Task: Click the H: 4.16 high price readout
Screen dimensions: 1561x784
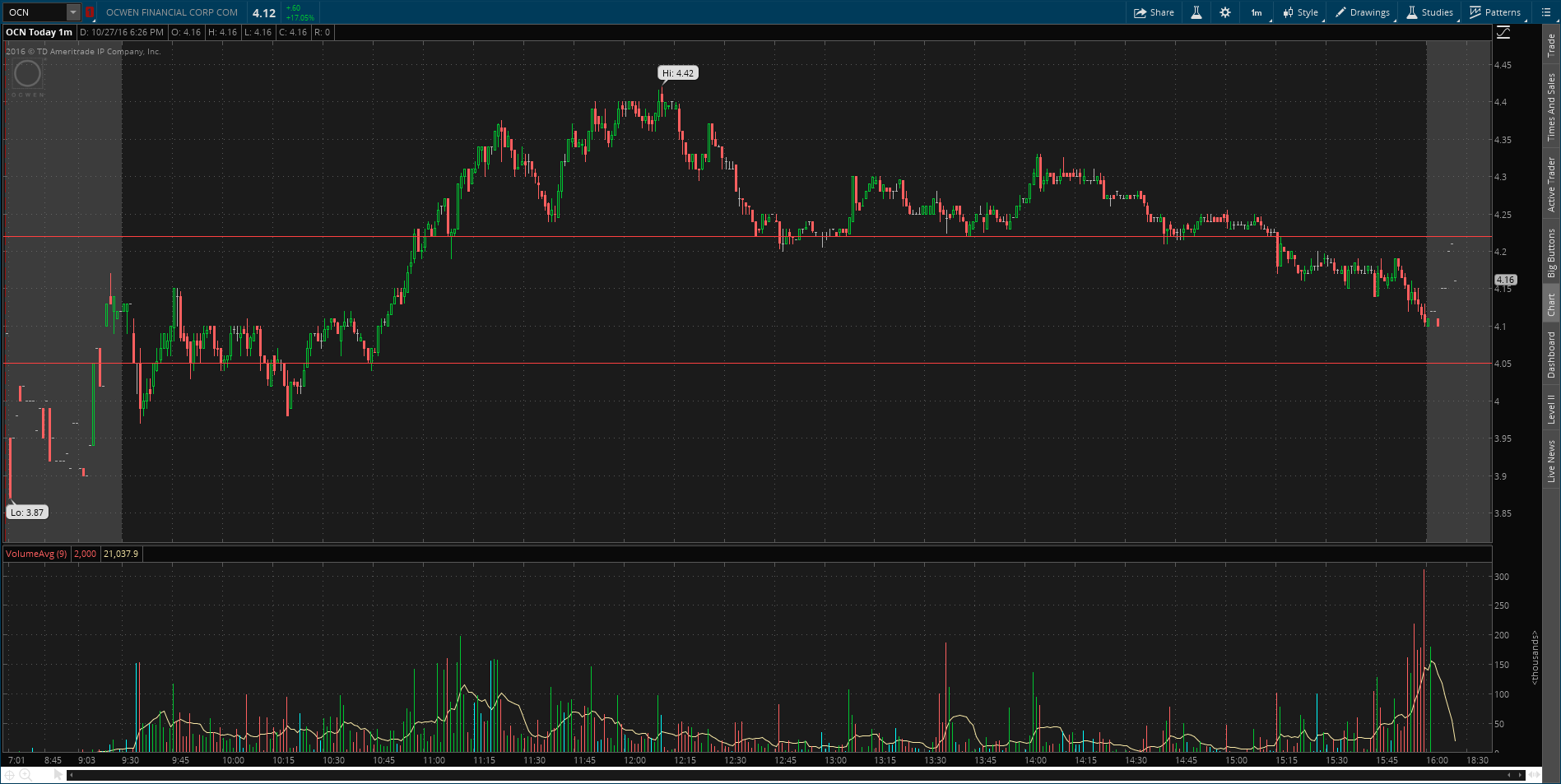Action: pyautogui.click(x=222, y=32)
